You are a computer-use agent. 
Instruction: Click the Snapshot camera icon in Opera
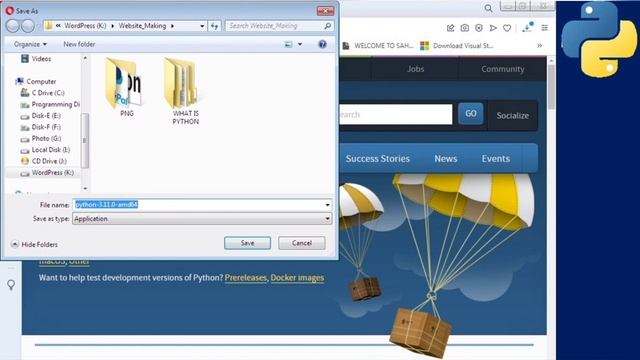click(x=464, y=28)
